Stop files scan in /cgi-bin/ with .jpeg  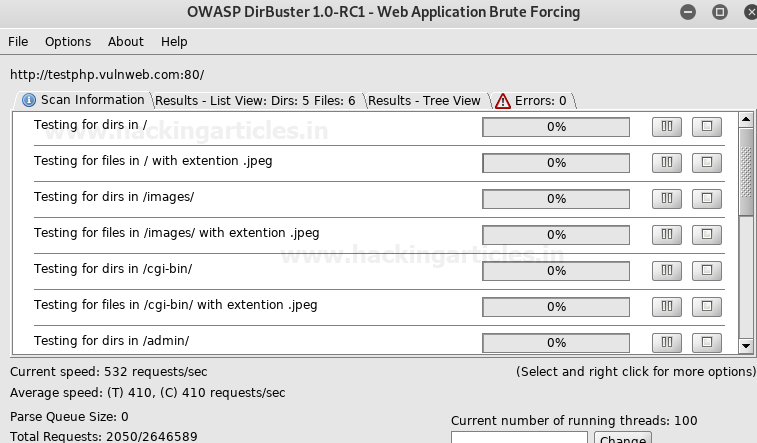coord(707,307)
